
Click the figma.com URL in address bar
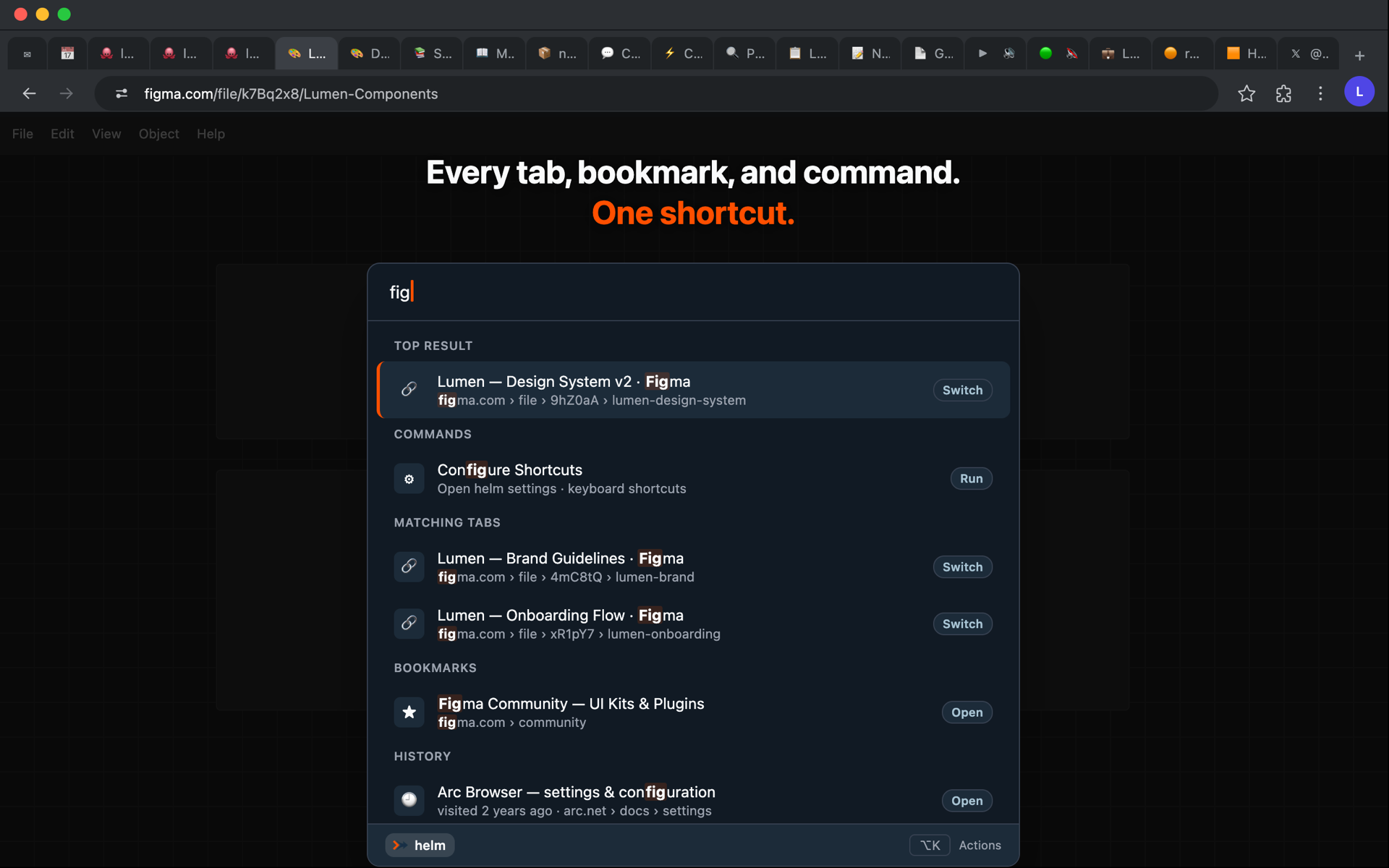tap(291, 94)
